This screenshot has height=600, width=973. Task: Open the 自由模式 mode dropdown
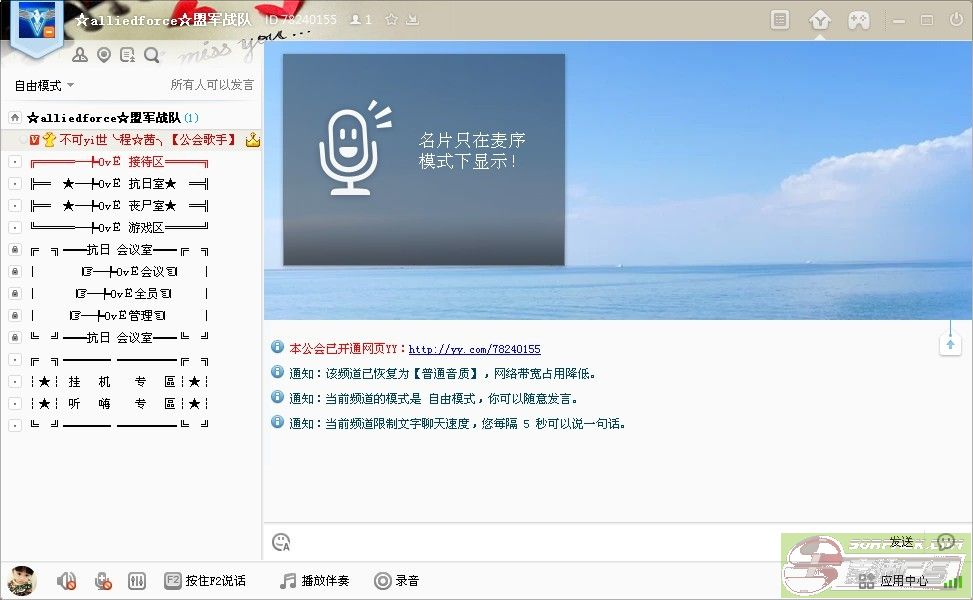coord(44,86)
